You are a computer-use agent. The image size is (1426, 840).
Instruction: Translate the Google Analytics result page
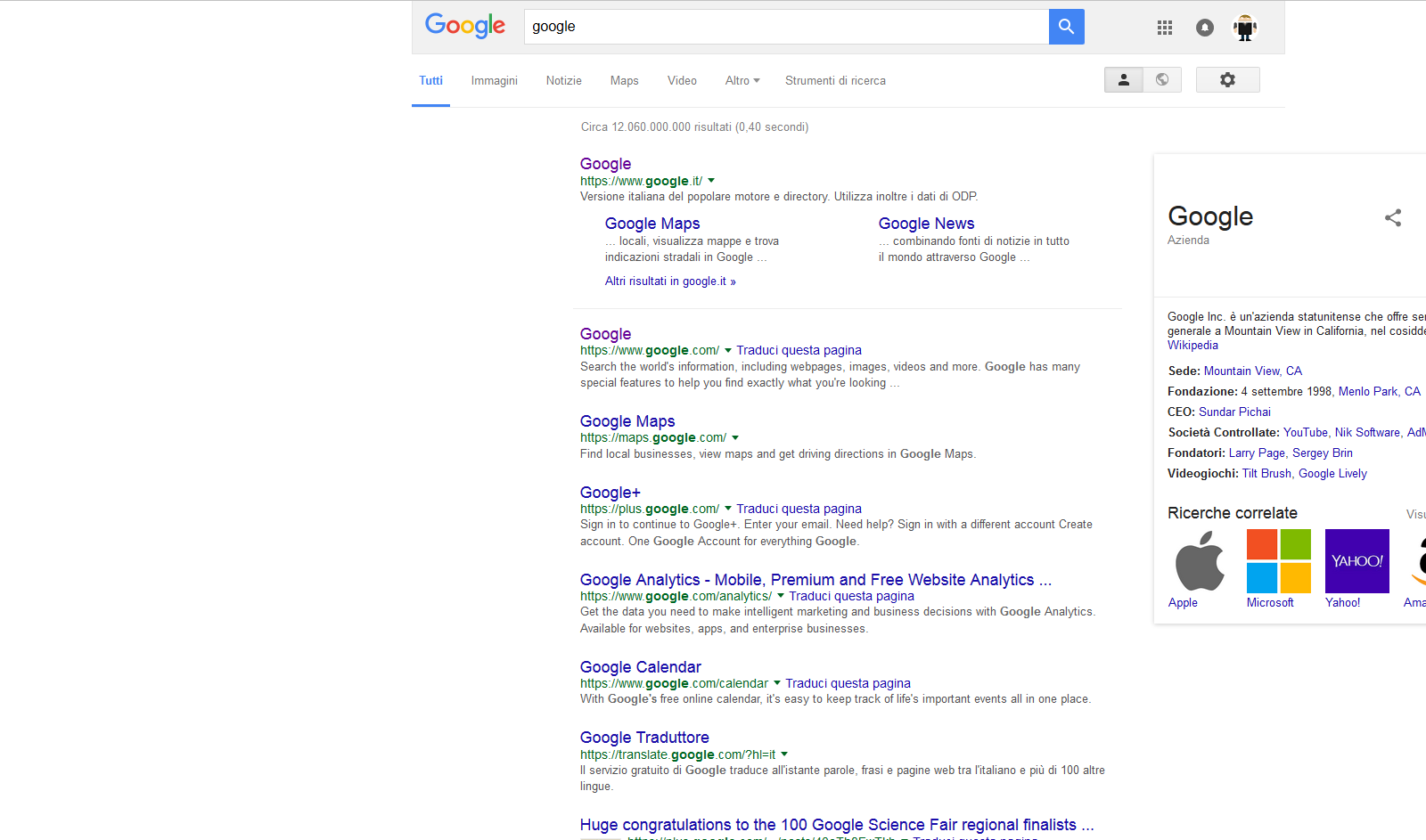pos(851,596)
